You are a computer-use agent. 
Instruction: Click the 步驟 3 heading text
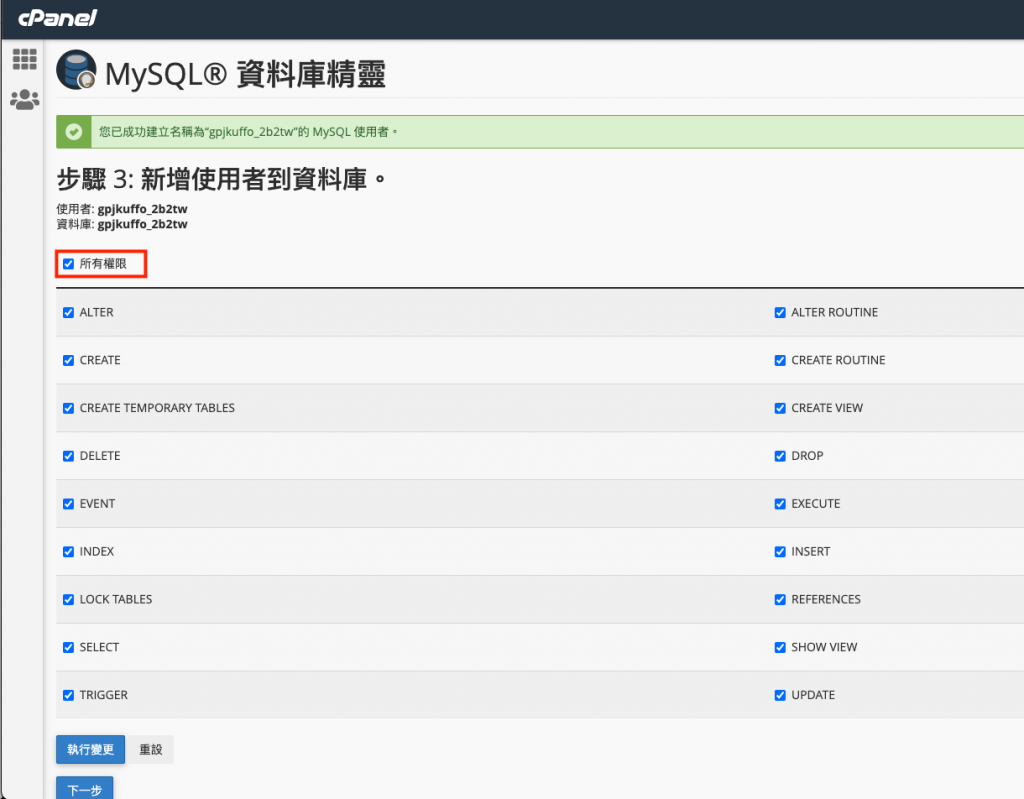pos(221,179)
